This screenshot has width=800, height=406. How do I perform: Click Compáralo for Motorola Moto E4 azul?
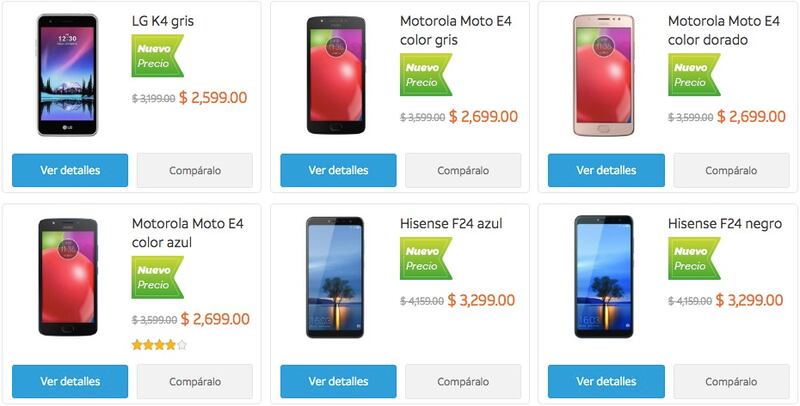195,382
